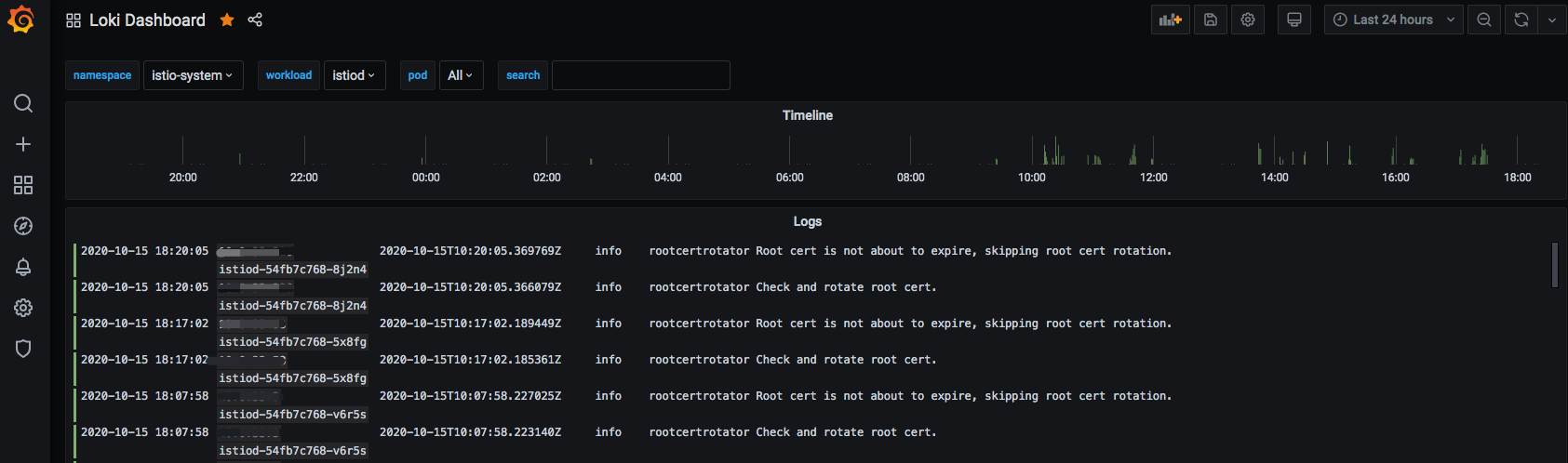
Task: Toggle the cycle view mode monitor icon
Action: pos(1293,20)
